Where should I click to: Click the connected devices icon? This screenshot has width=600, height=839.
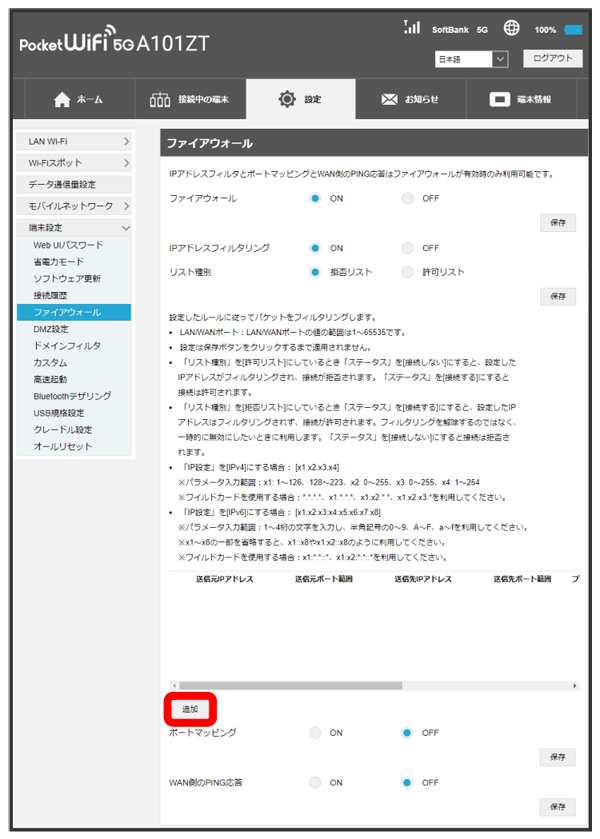(x=159, y=100)
